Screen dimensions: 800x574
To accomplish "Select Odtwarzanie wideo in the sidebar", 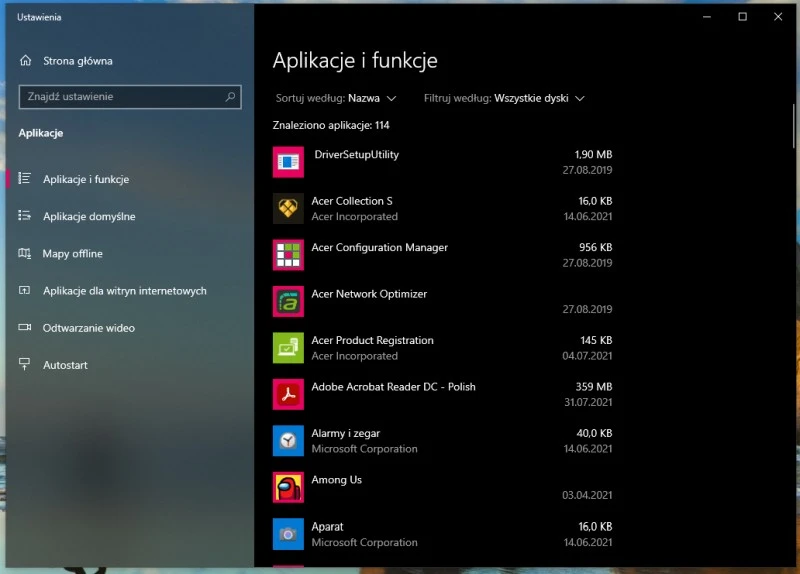I will (x=88, y=328).
